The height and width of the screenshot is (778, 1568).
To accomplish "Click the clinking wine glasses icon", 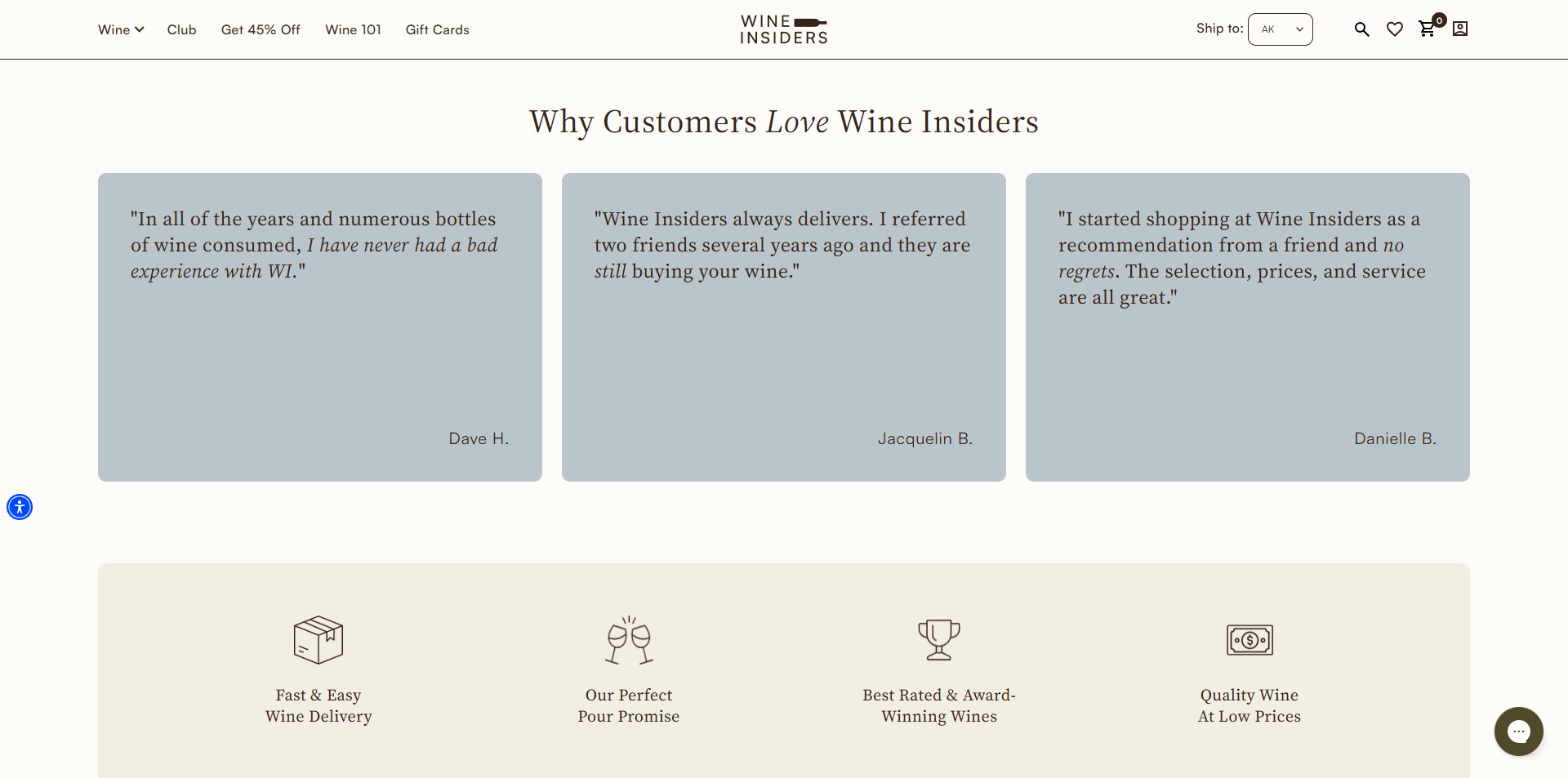I will [628, 640].
